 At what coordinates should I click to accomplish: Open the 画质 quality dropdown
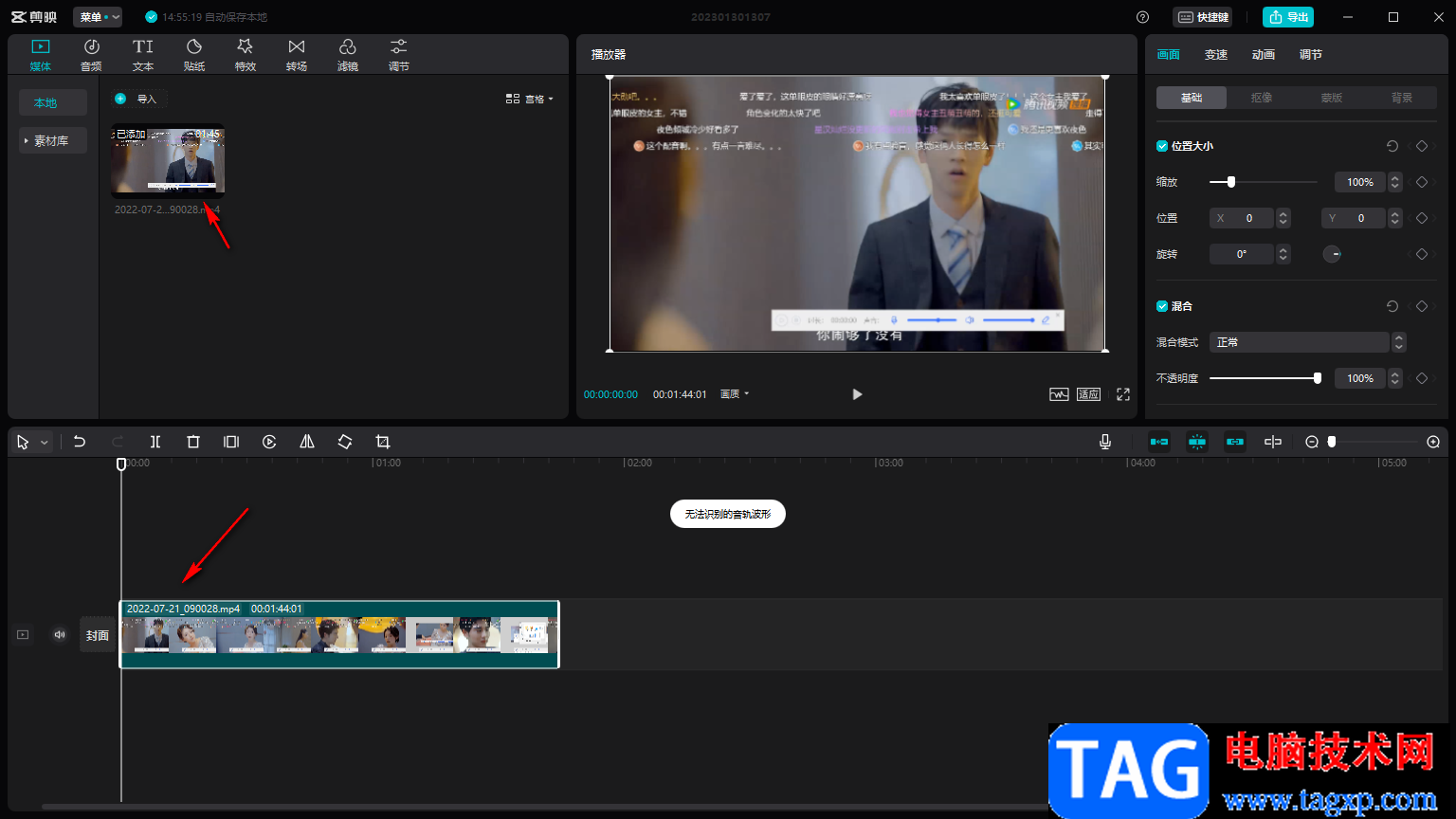click(735, 394)
